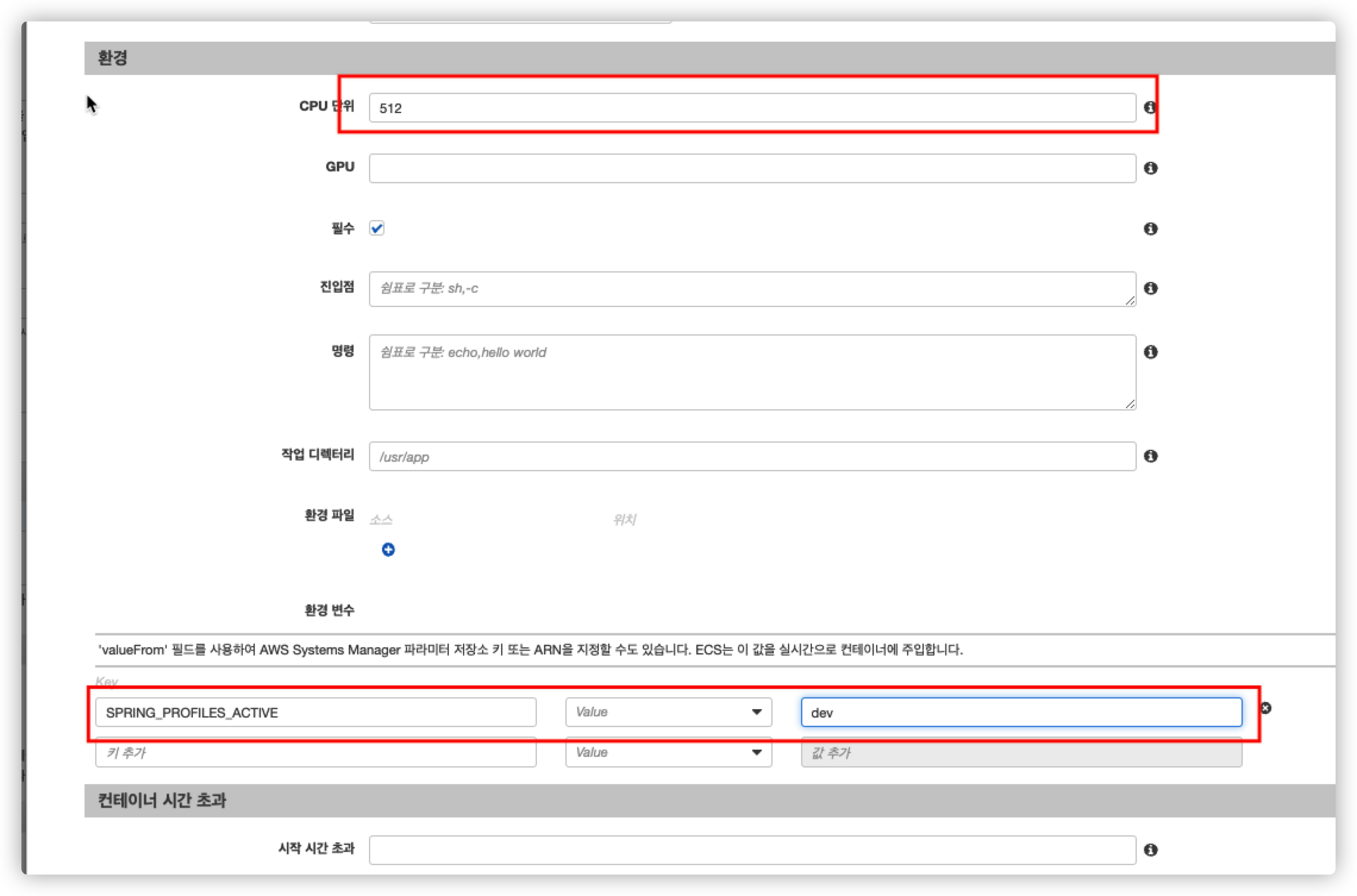Click the info icon next to 명령 textarea
Viewport: 1357px width, 896px height.
(x=1150, y=352)
